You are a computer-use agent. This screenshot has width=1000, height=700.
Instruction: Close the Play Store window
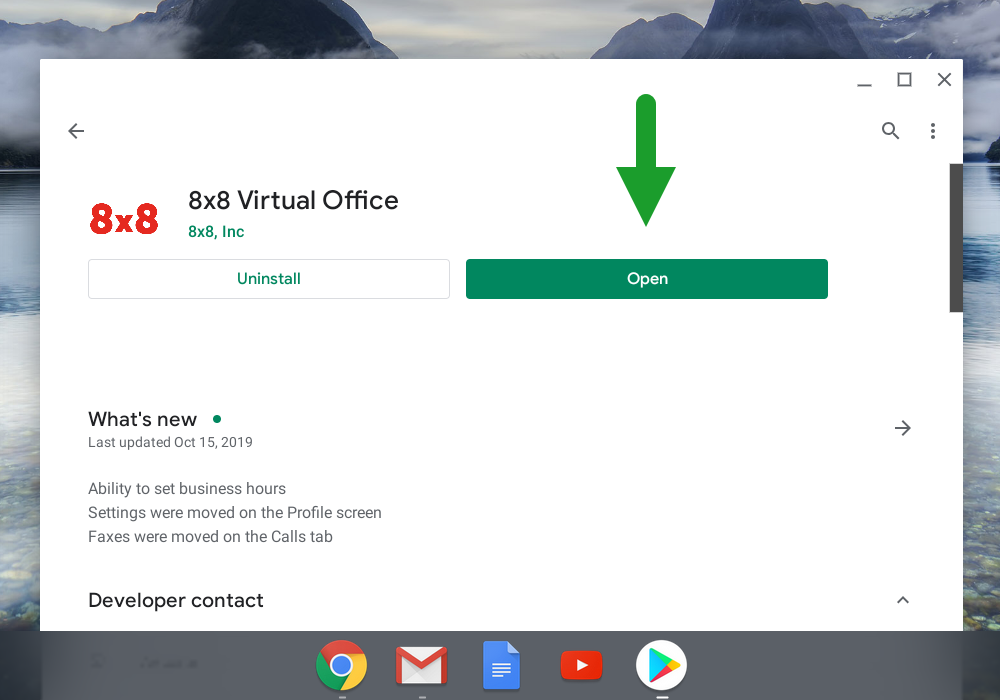945,80
